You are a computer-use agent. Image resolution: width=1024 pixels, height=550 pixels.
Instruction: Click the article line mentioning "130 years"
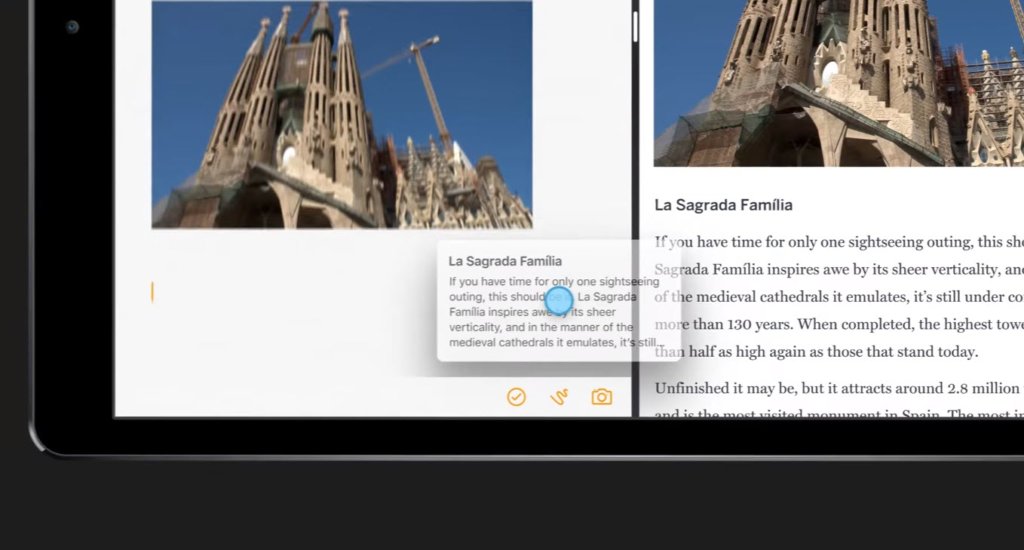(840, 325)
